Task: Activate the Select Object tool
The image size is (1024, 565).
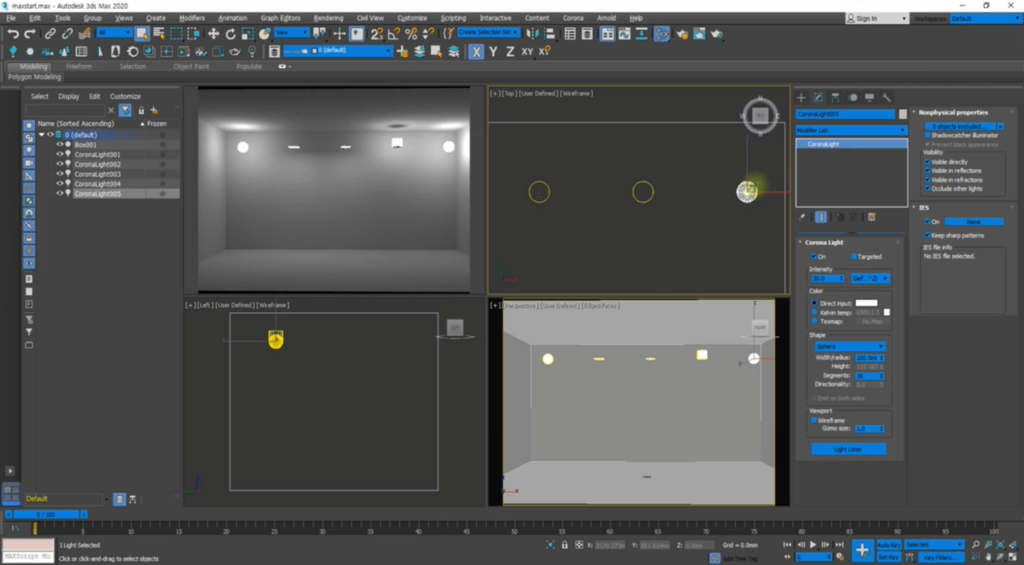Action: point(142,34)
